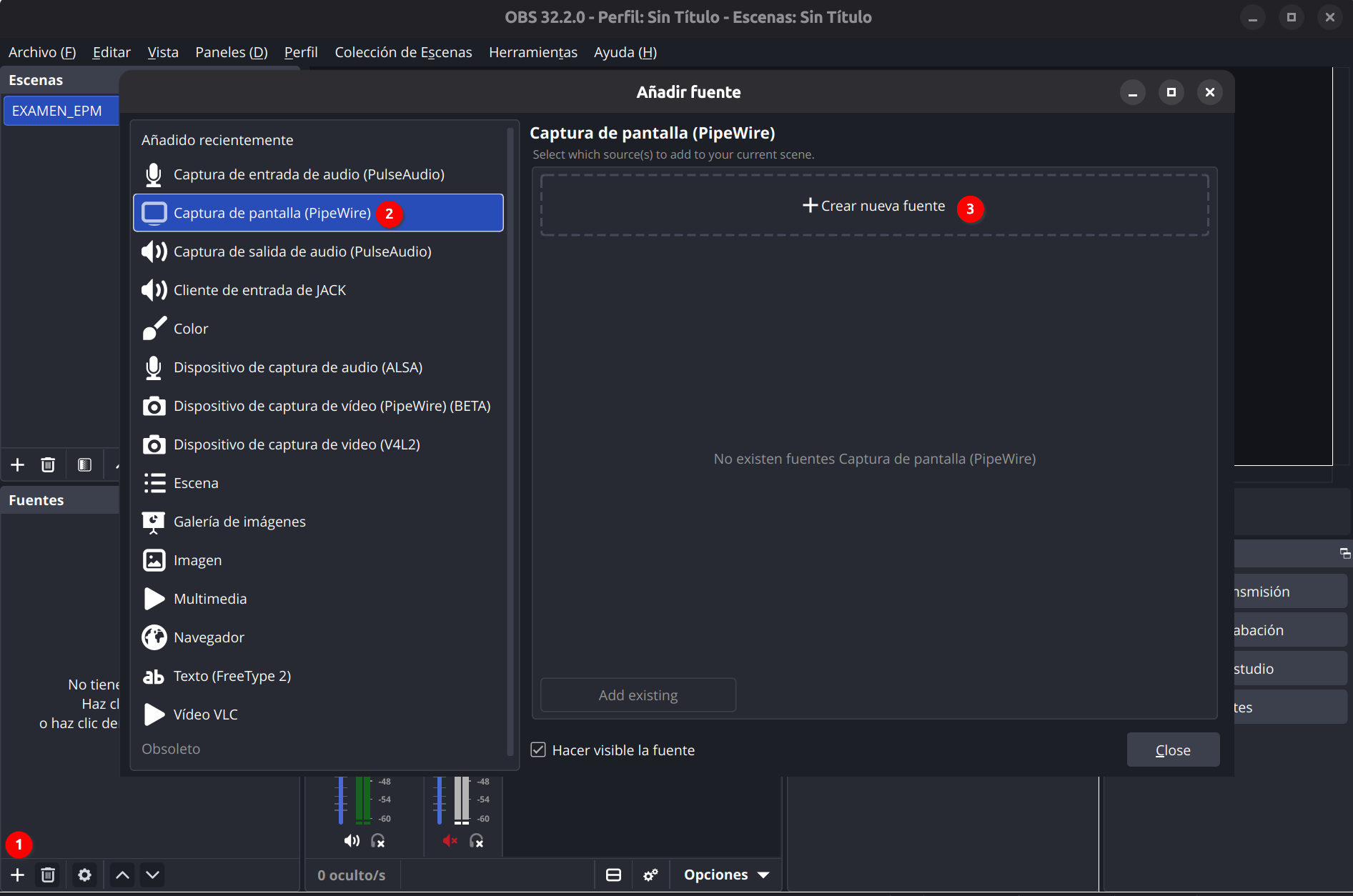This screenshot has width=1353, height=896.
Task: Open audio mixer advanced settings gears
Action: pos(650,875)
